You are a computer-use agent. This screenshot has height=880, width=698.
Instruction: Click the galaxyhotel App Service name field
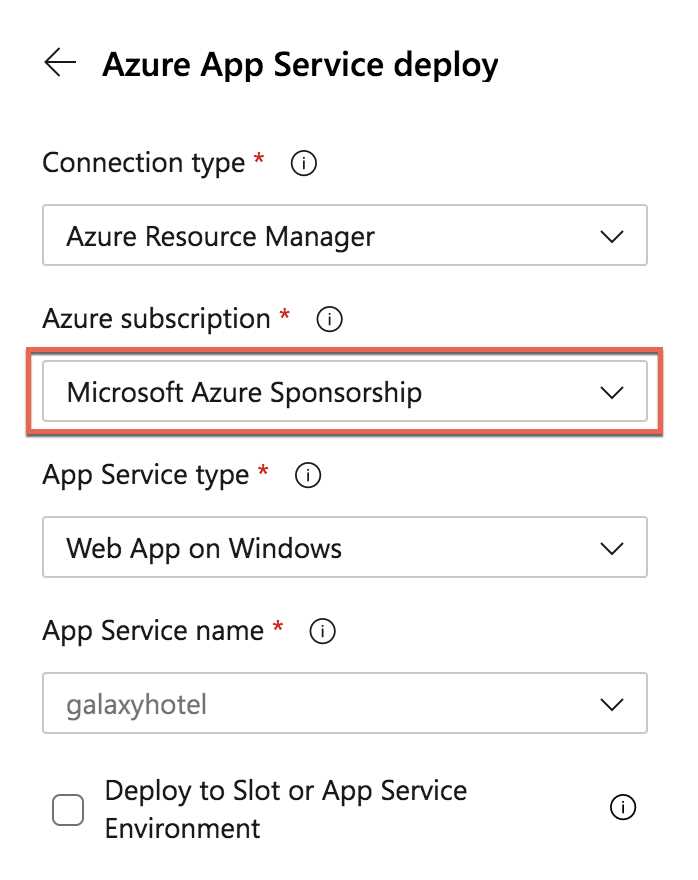tap(345, 704)
